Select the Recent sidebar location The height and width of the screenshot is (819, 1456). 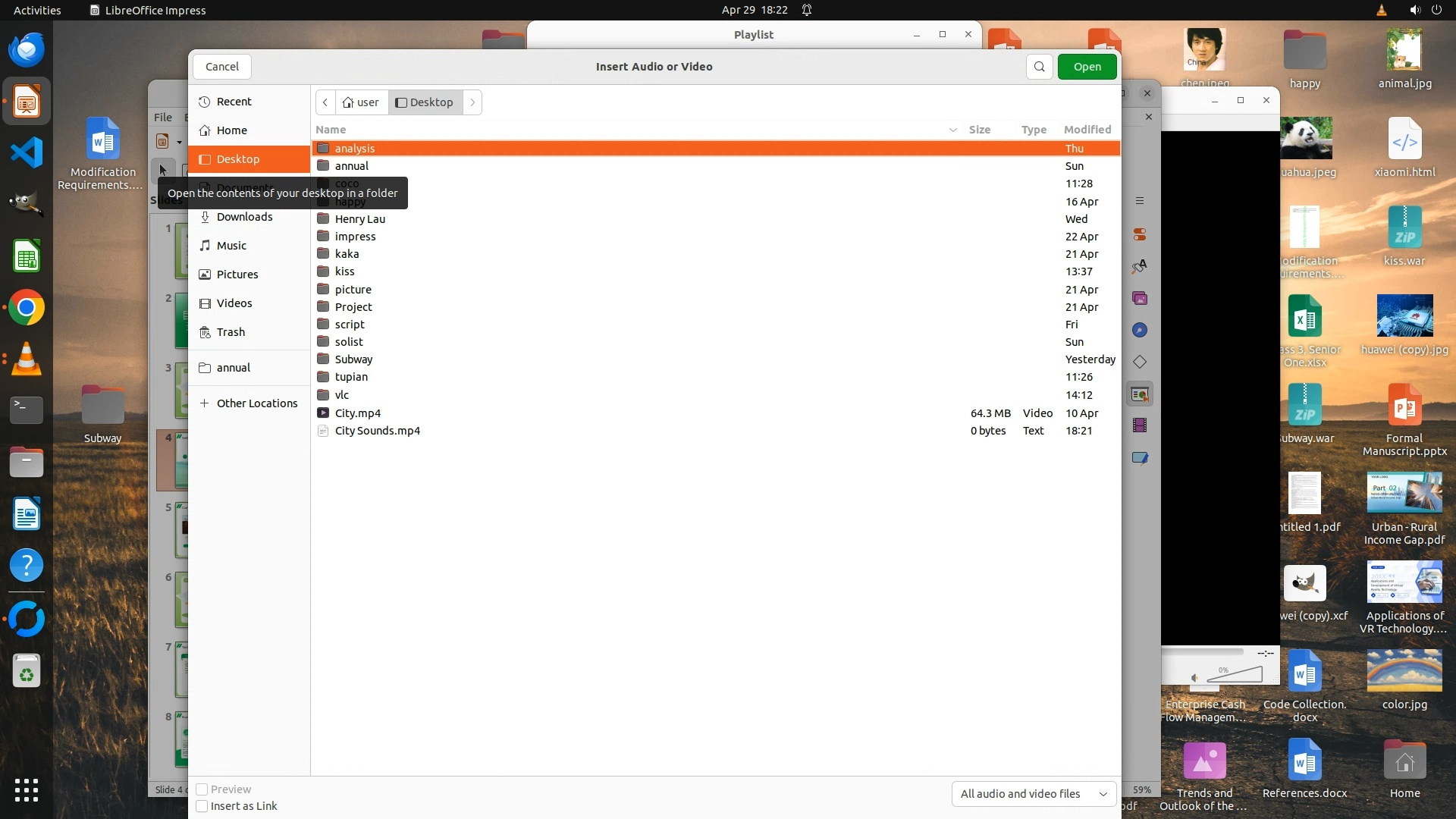[234, 102]
